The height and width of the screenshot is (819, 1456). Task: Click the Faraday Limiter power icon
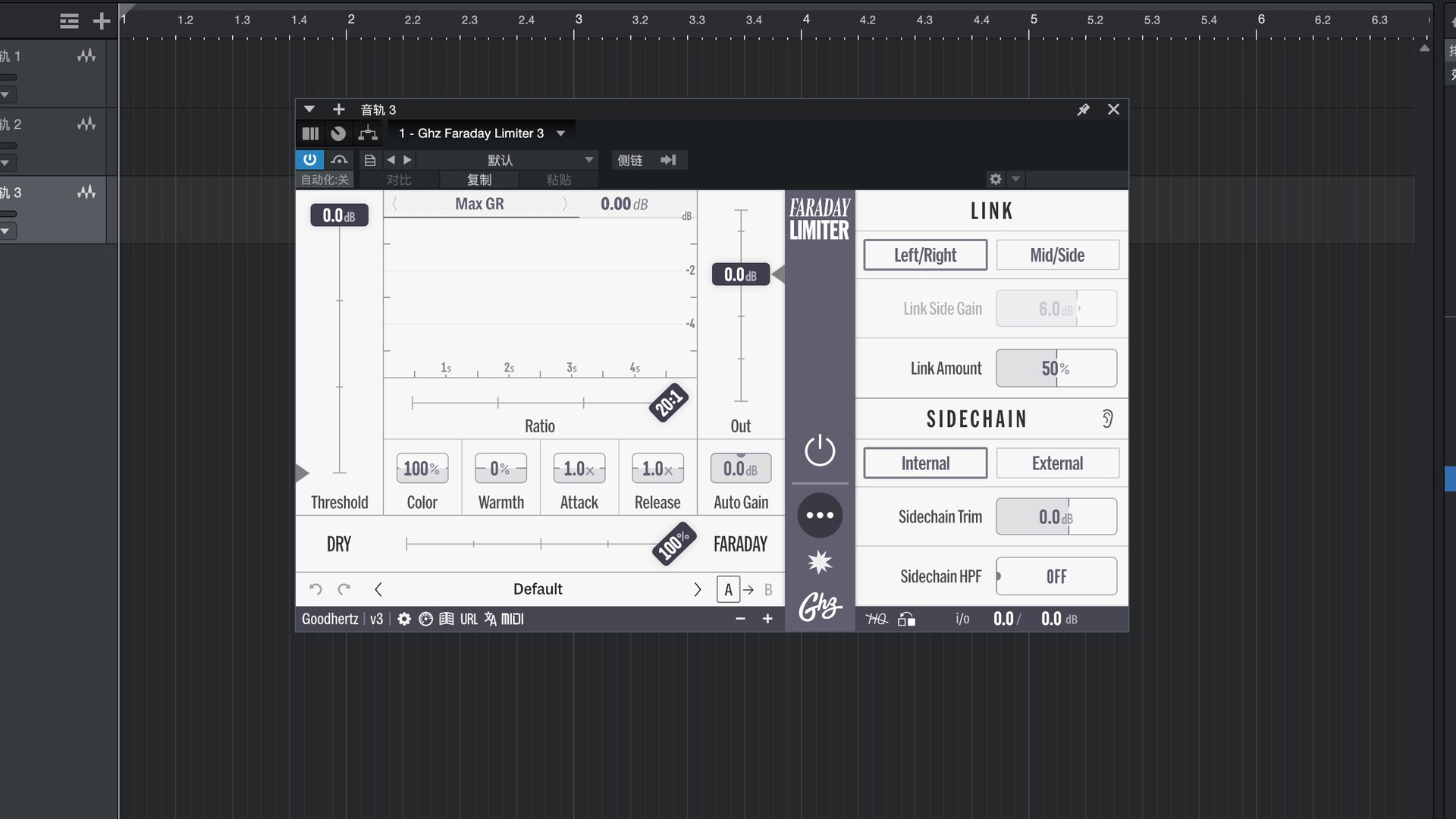[x=820, y=451]
